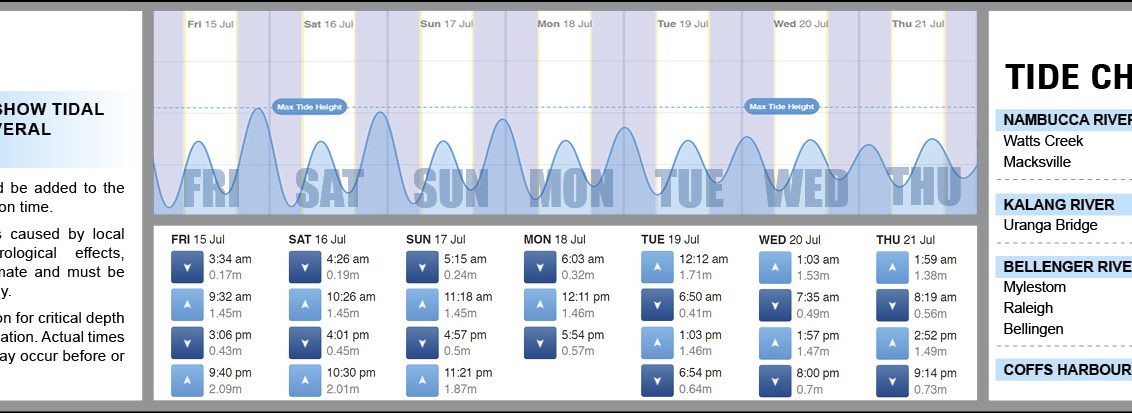This screenshot has width=1132, height=413.
Task: Click Tuesday 12:12 am high tide arrow icon
Action: click(657, 267)
